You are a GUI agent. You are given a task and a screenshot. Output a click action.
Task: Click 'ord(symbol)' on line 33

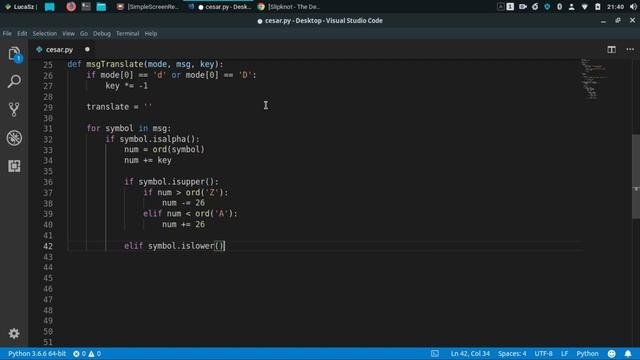[178, 149]
